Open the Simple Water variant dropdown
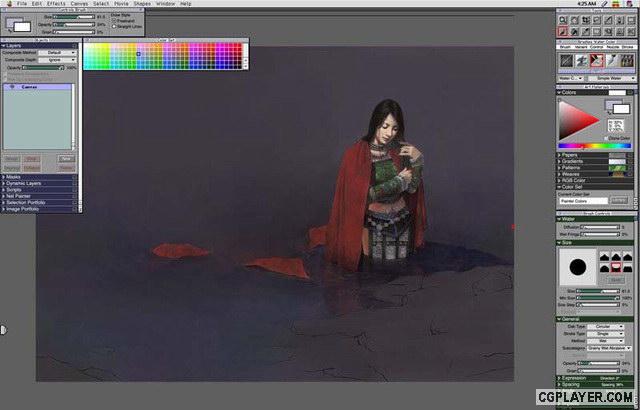The width and height of the screenshot is (640, 410). click(x=611, y=78)
